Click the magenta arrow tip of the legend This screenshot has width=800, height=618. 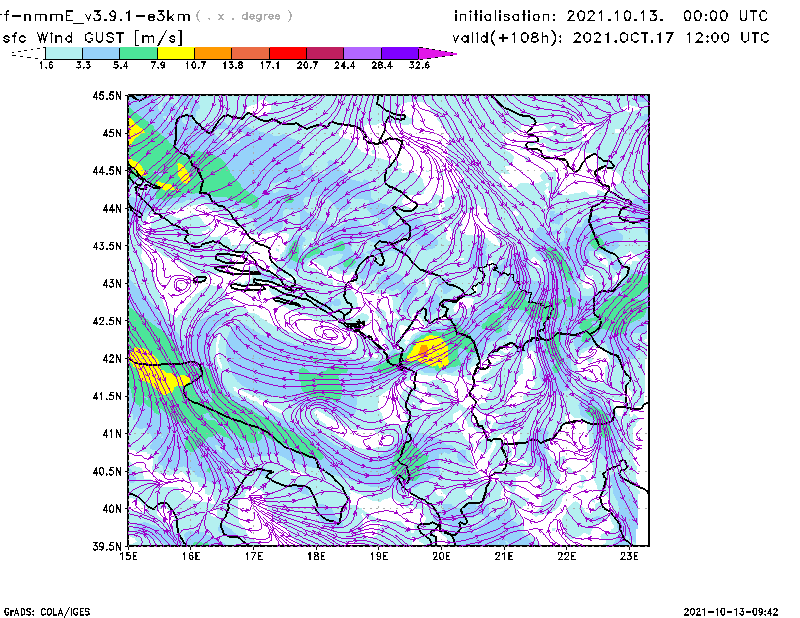pyautogui.click(x=437, y=53)
